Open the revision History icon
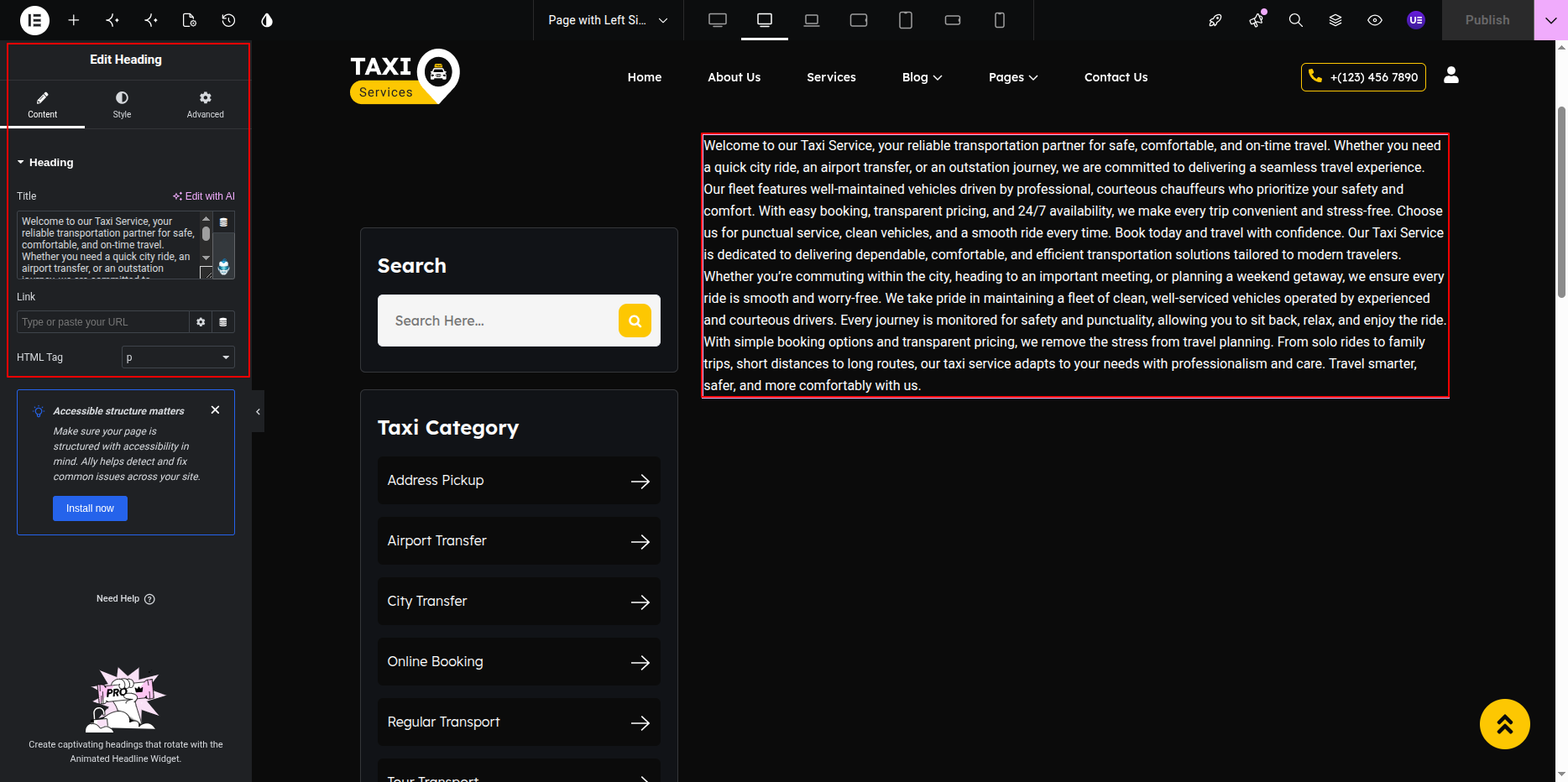 pos(228,20)
